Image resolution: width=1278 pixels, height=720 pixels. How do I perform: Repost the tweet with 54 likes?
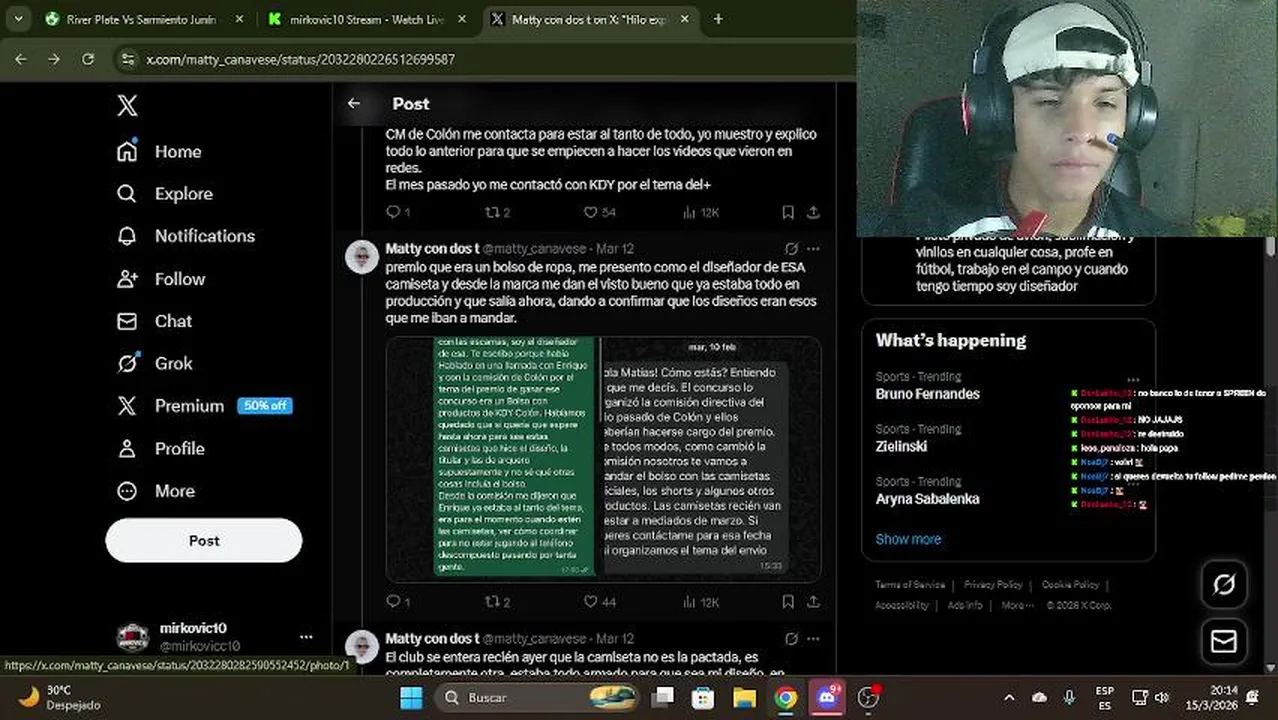tap(497, 212)
